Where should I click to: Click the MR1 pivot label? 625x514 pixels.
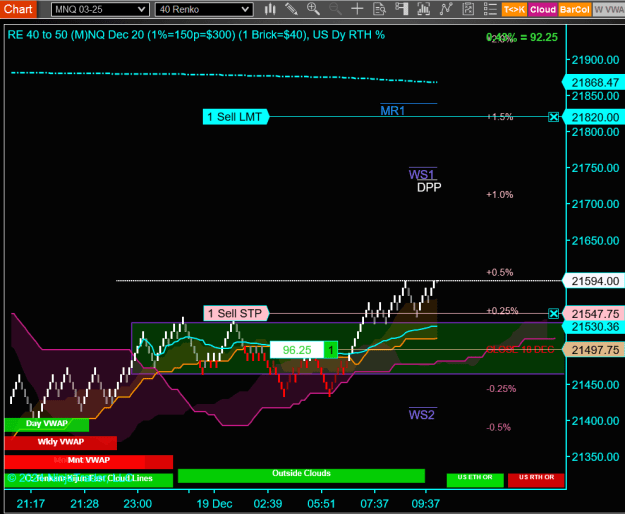tap(393, 110)
